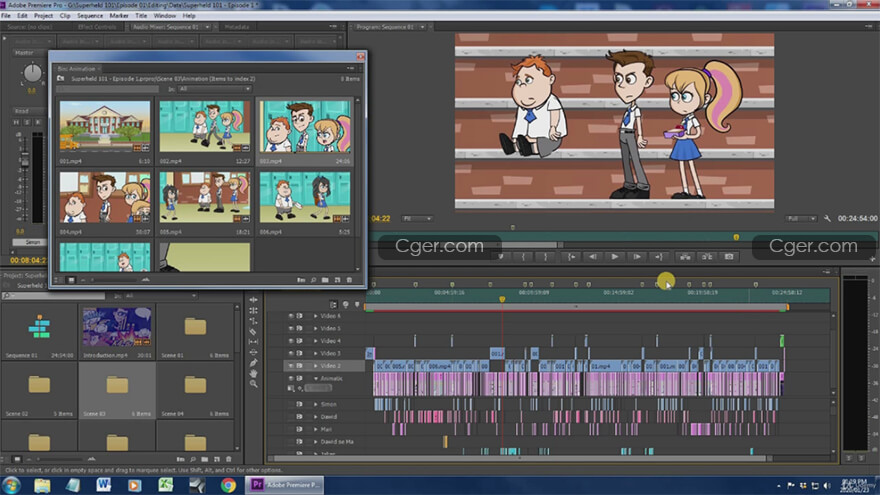The height and width of the screenshot is (495, 880).
Task: Step forward one frame in Program monitor
Action: (x=637, y=256)
